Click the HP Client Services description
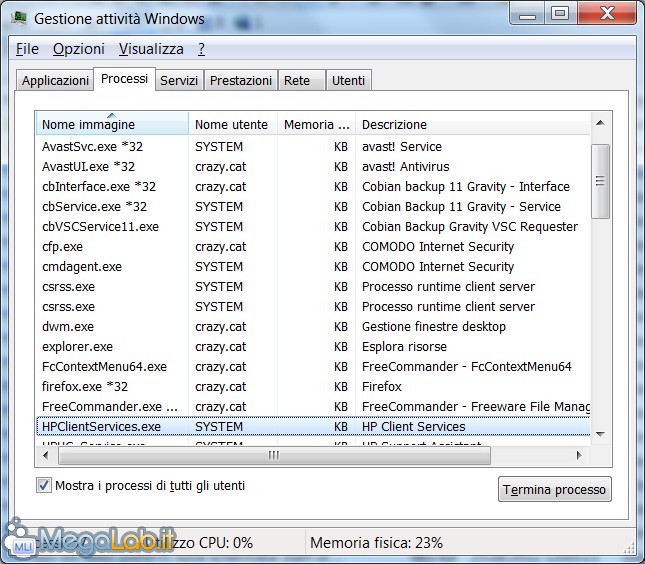Viewport: 645px width, 564px height. (413, 427)
